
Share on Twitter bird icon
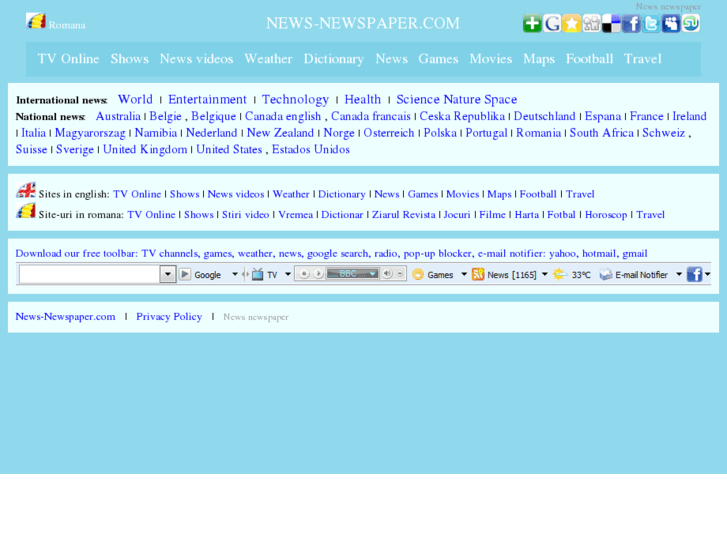651,23
